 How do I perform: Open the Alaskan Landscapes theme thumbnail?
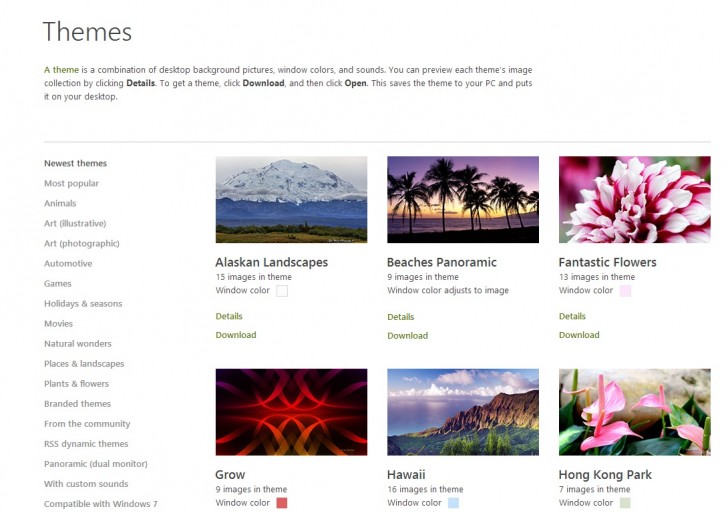[x=291, y=199]
